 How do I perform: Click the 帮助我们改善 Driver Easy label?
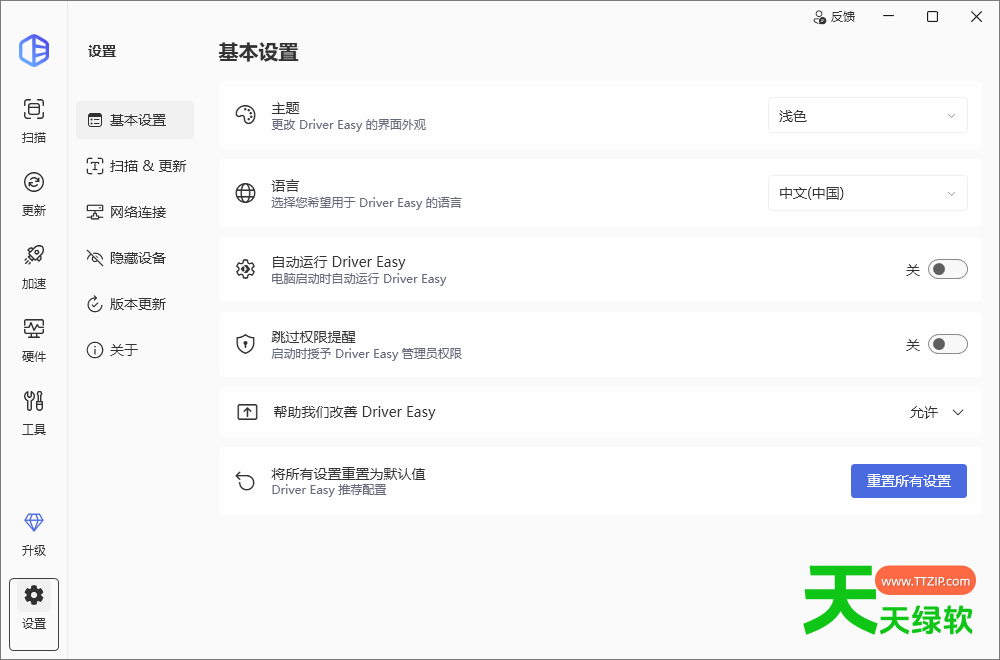click(x=354, y=412)
